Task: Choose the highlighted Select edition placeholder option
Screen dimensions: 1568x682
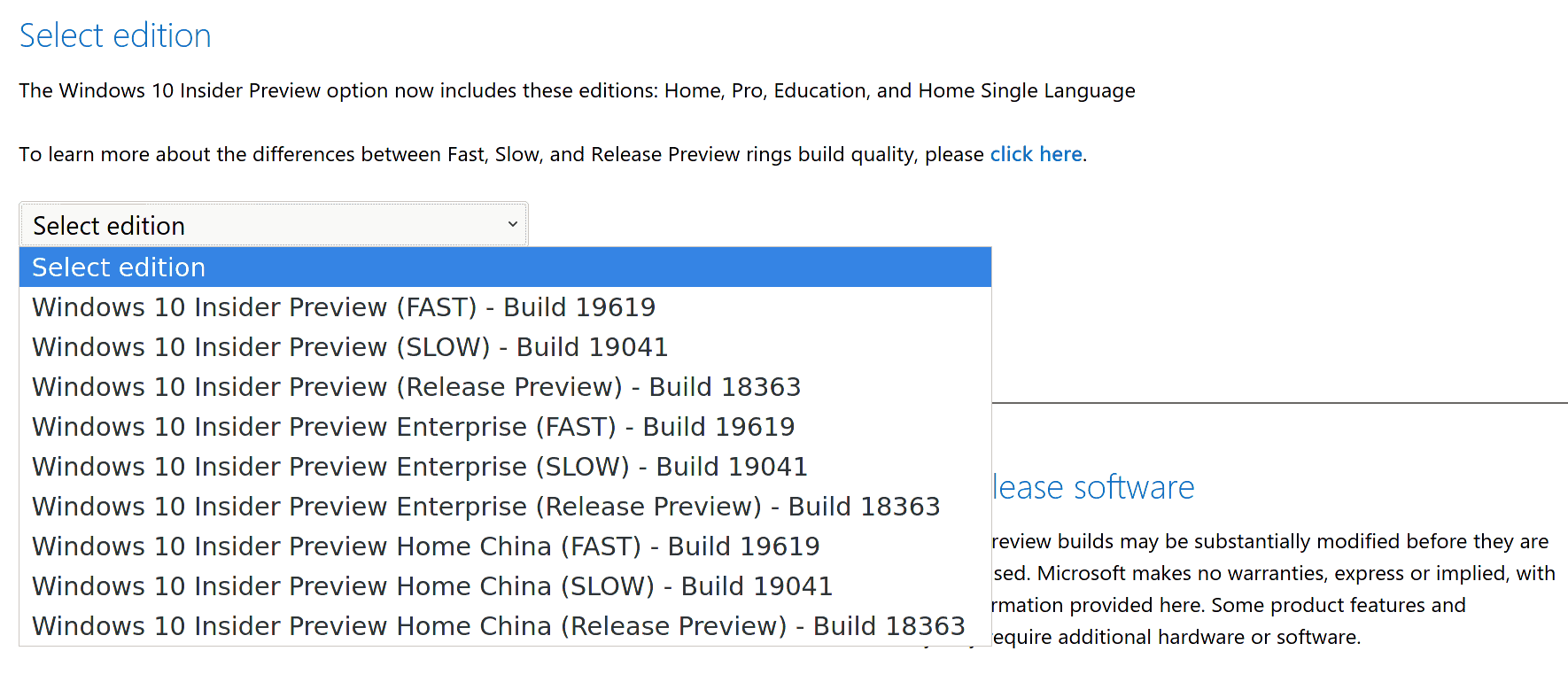Action: pyautogui.click(x=505, y=267)
